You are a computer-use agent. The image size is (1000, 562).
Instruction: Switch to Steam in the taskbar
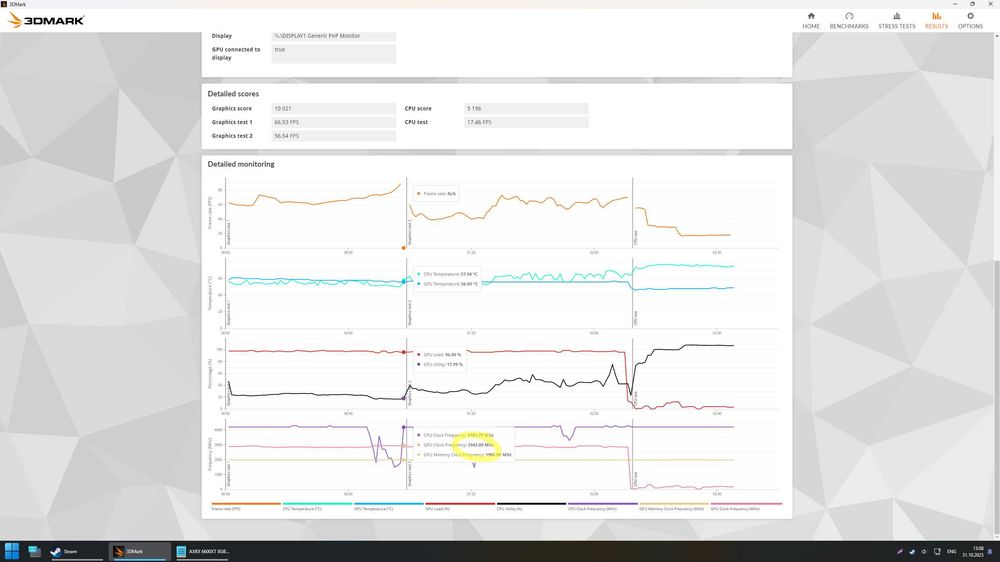[75, 551]
